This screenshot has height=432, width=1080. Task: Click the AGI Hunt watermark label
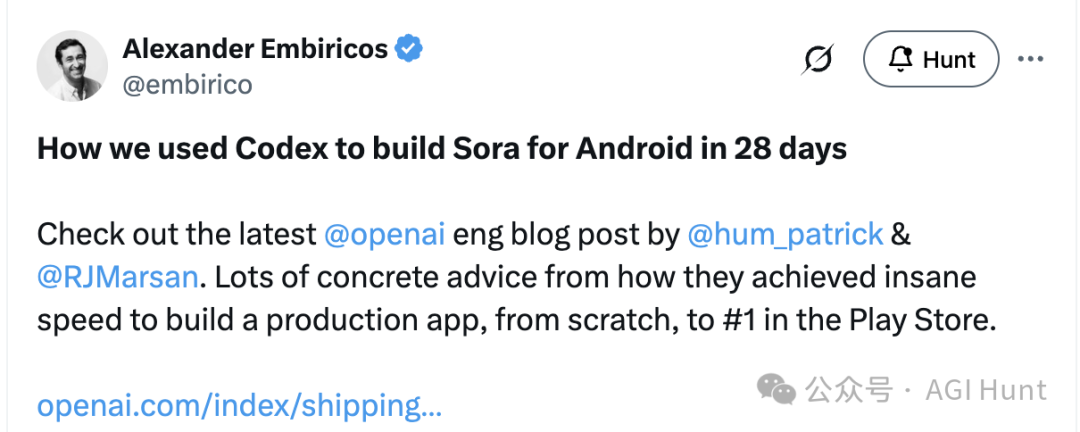tap(985, 390)
